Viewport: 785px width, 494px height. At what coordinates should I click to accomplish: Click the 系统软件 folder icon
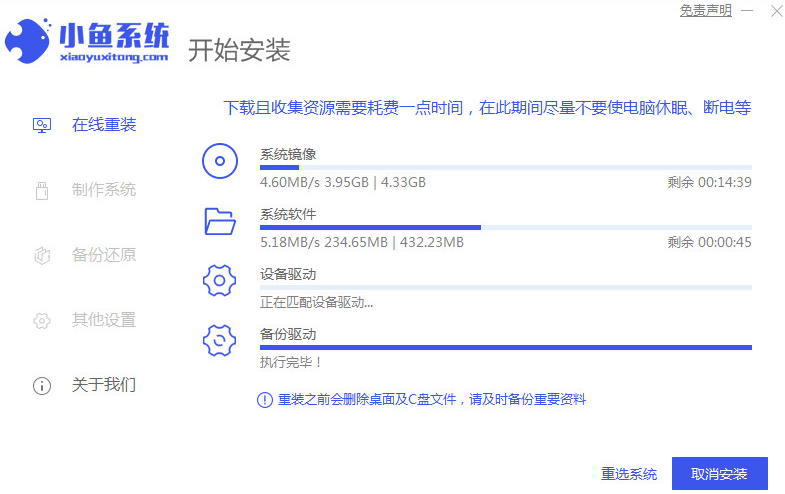coord(219,220)
